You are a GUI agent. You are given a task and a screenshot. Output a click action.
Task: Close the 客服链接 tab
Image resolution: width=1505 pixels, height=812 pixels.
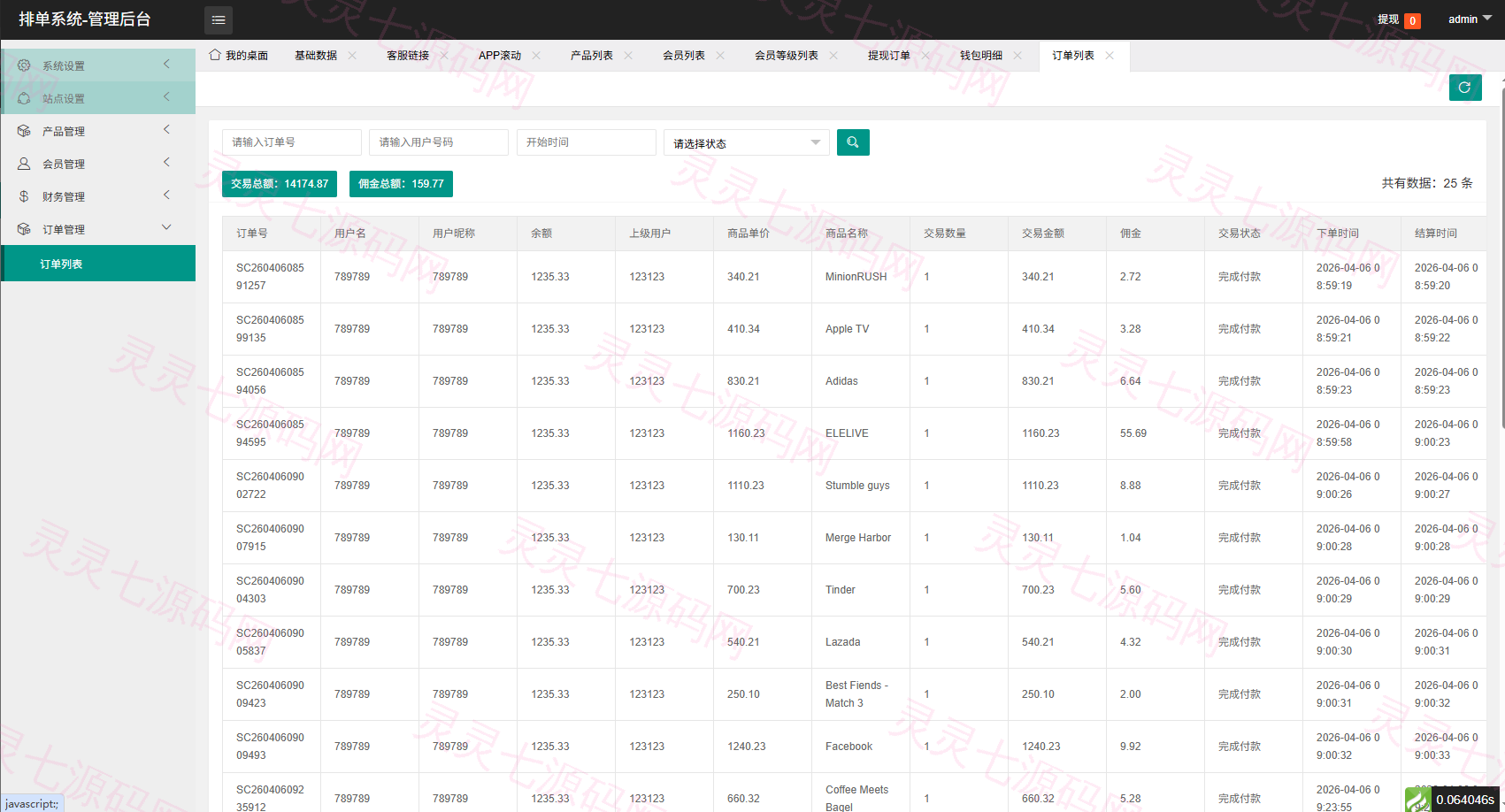coord(444,55)
